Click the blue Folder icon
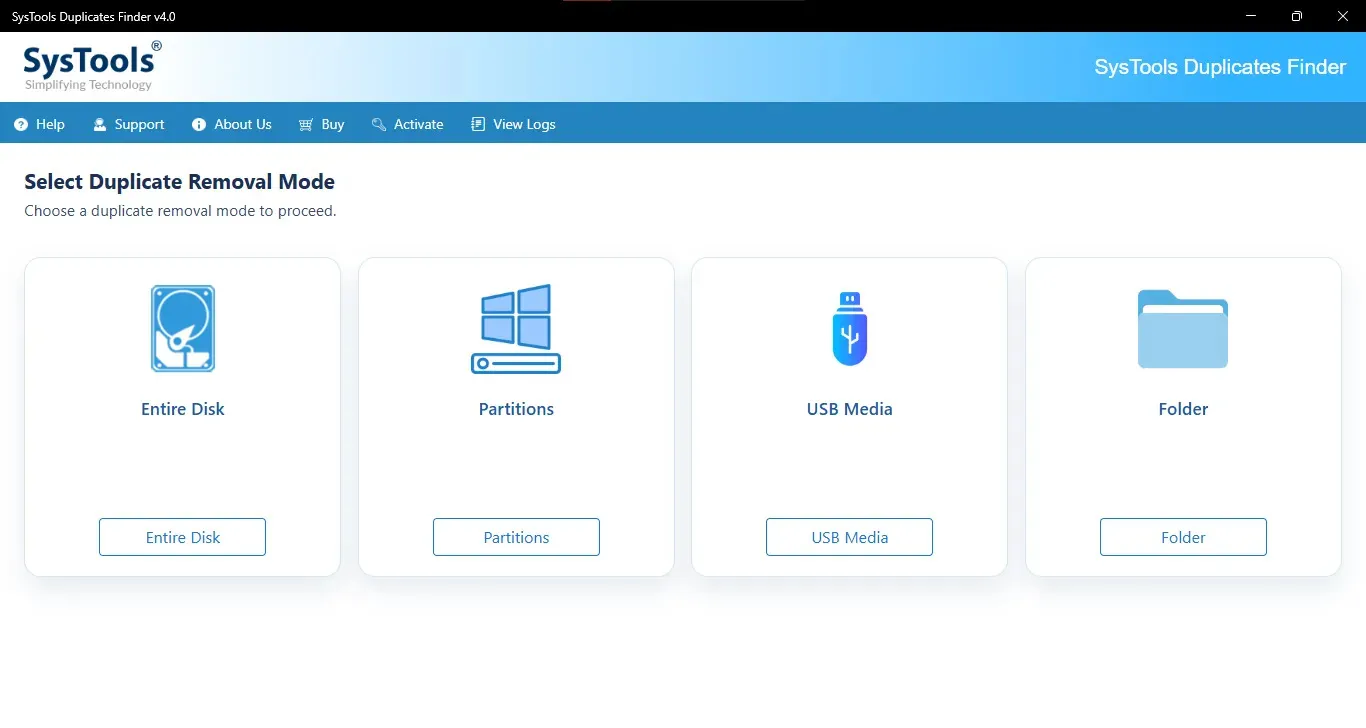 [1183, 329]
